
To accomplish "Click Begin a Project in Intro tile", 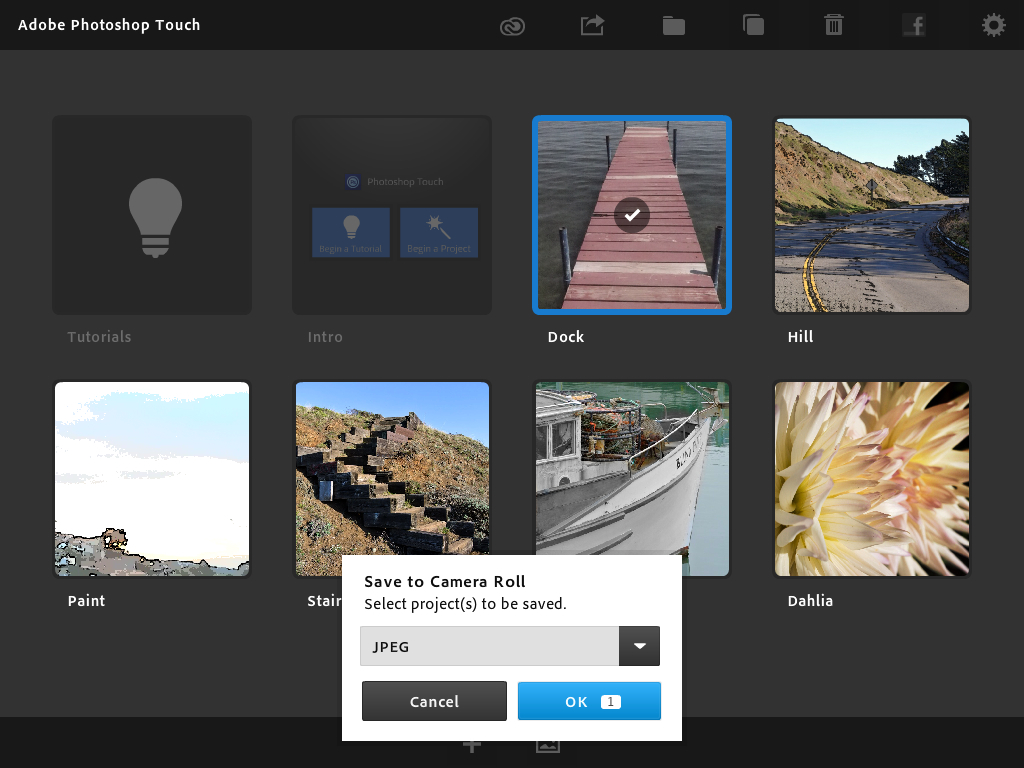I will pyautogui.click(x=438, y=233).
